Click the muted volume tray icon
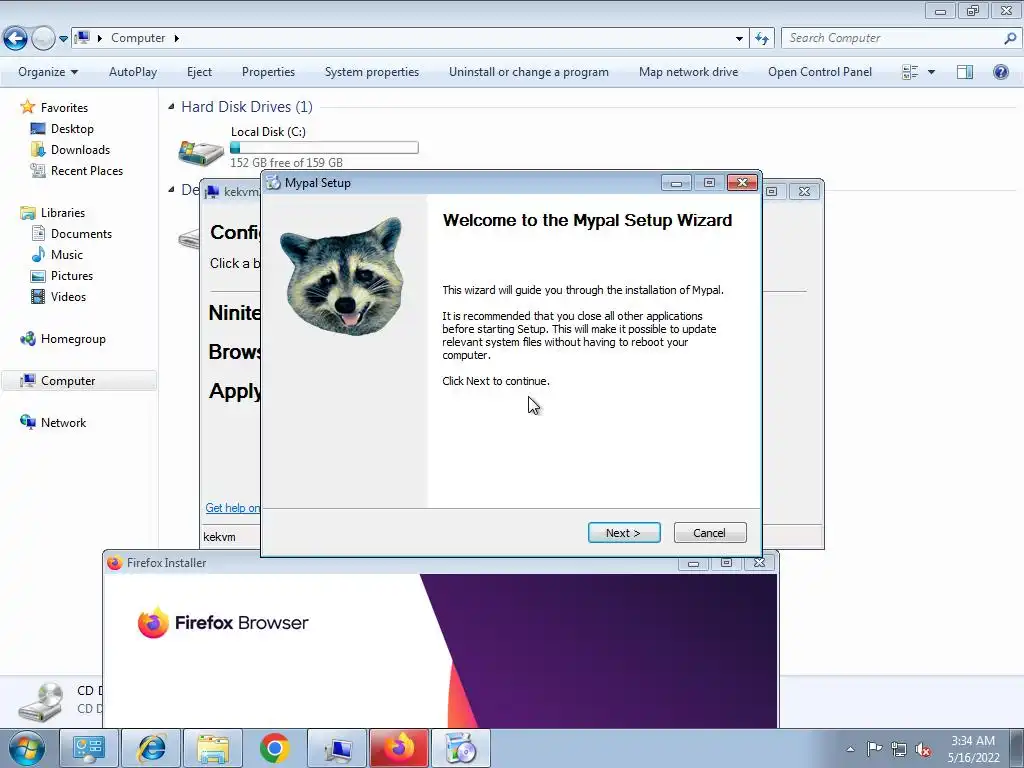The height and width of the screenshot is (768, 1024). tap(923, 750)
